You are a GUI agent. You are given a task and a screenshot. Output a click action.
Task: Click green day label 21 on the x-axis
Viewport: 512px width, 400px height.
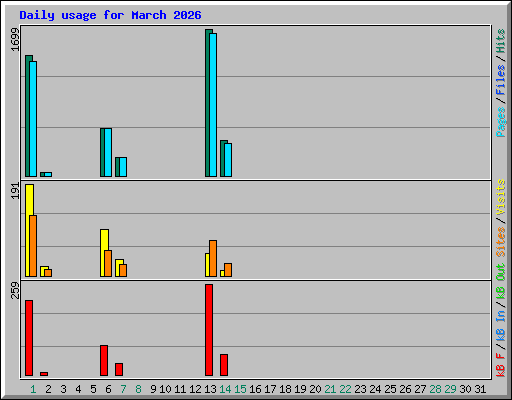click(330, 389)
